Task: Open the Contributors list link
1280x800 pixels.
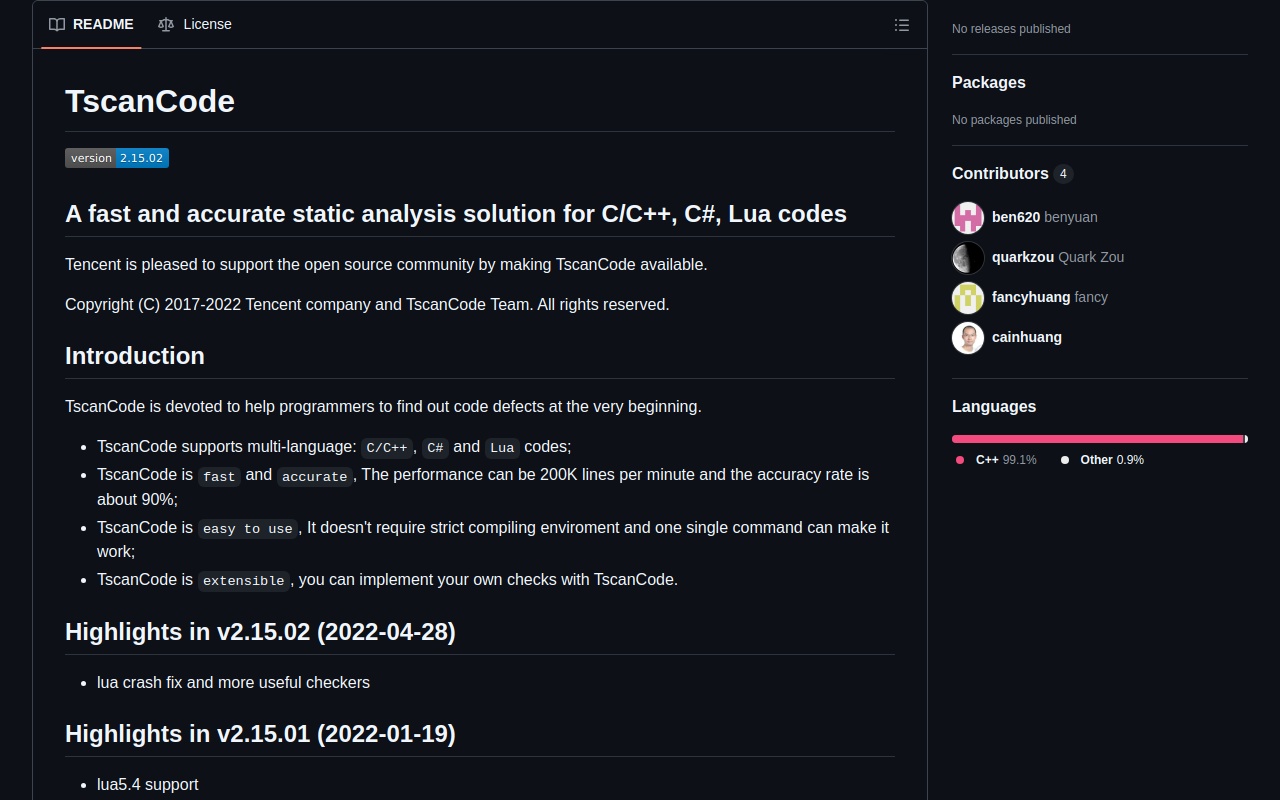Action: click(1000, 173)
